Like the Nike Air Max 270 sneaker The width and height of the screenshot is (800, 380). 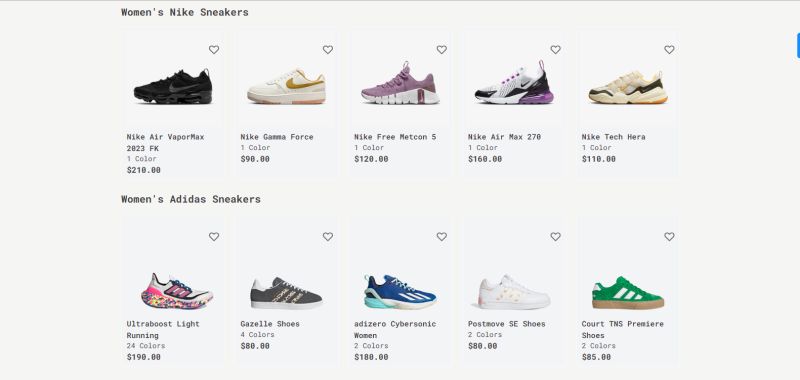click(x=555, y=49)
